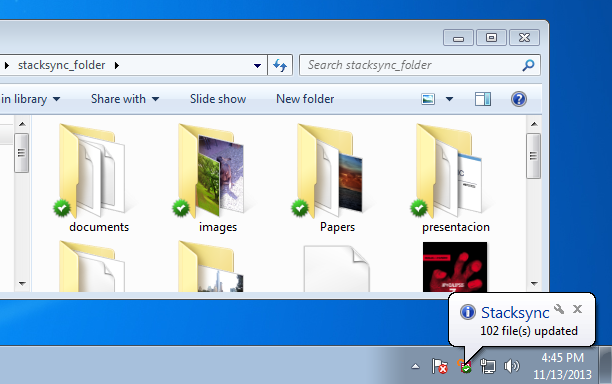The width and height of the screenshot is (612, 384).
Task: Click the 102 file(s) updated message
Action: 529,331
